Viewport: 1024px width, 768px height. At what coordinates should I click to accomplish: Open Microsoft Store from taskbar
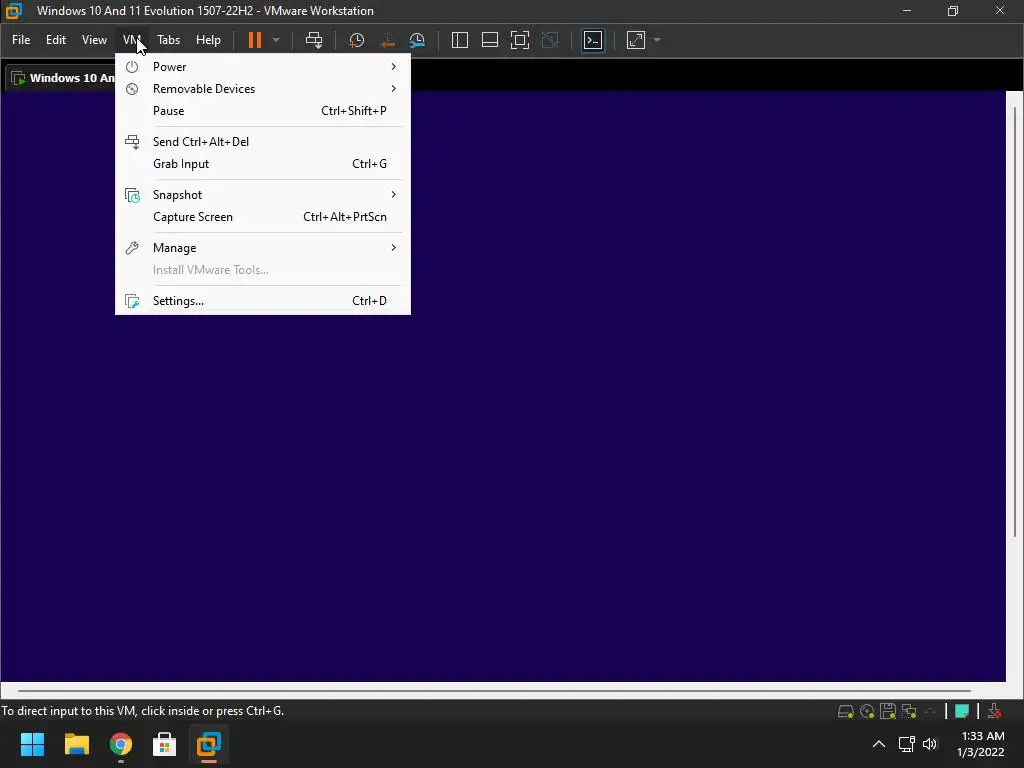pos(165,744)
